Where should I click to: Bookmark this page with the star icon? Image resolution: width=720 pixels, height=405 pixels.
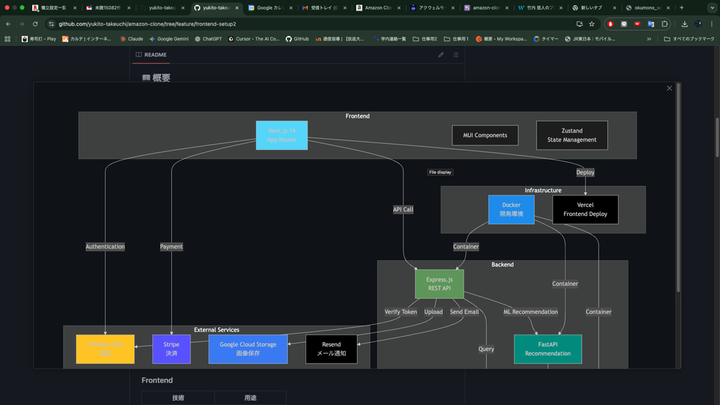(594, 23)
